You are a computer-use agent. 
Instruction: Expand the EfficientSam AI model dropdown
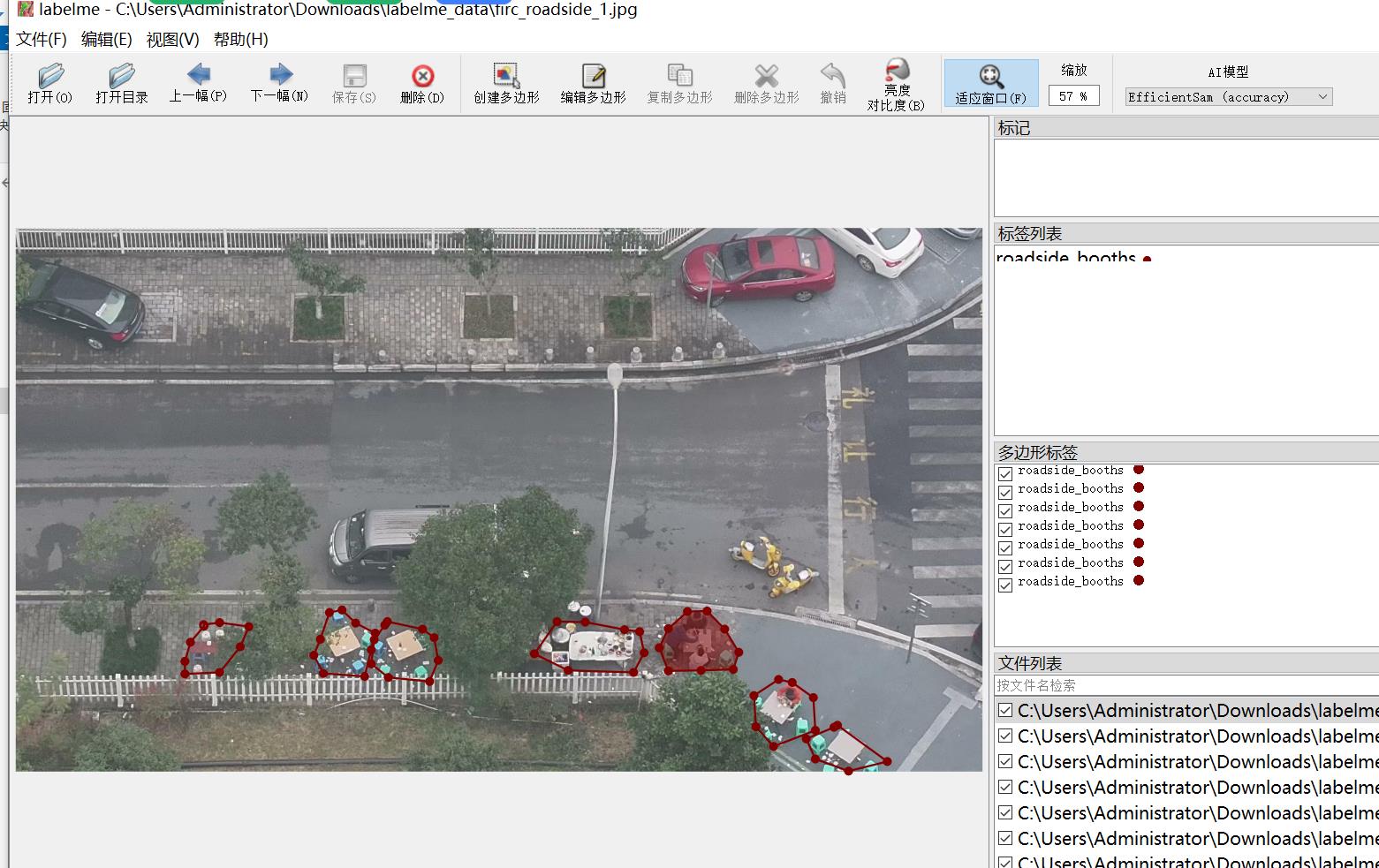1228,97
